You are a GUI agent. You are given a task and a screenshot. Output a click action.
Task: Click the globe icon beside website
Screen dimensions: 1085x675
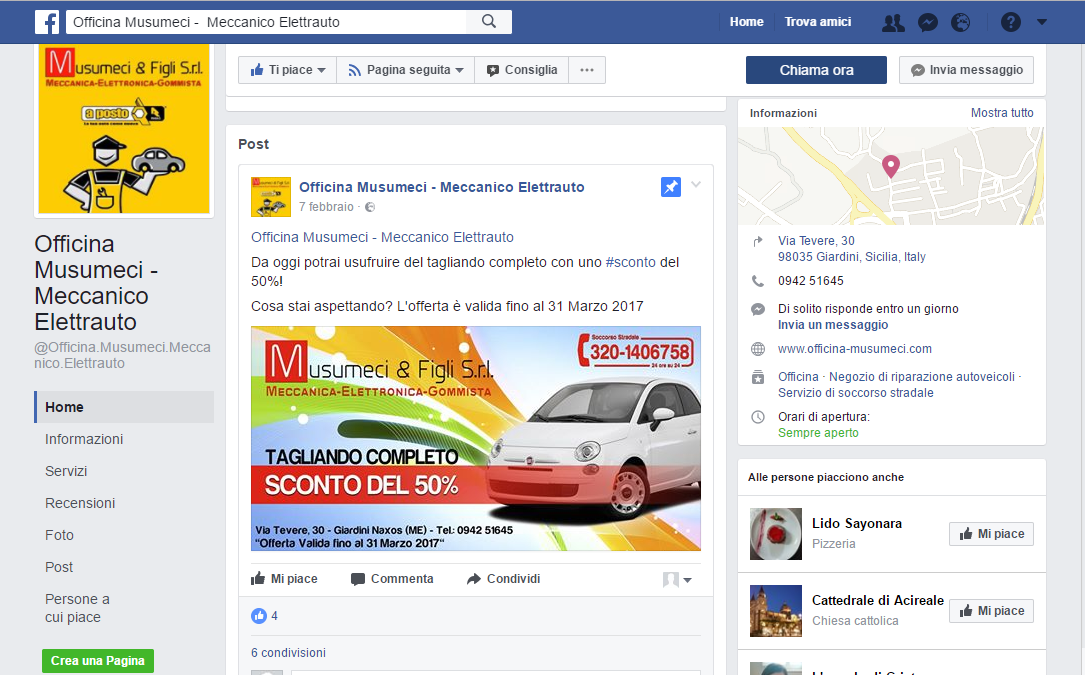point(758,349)
